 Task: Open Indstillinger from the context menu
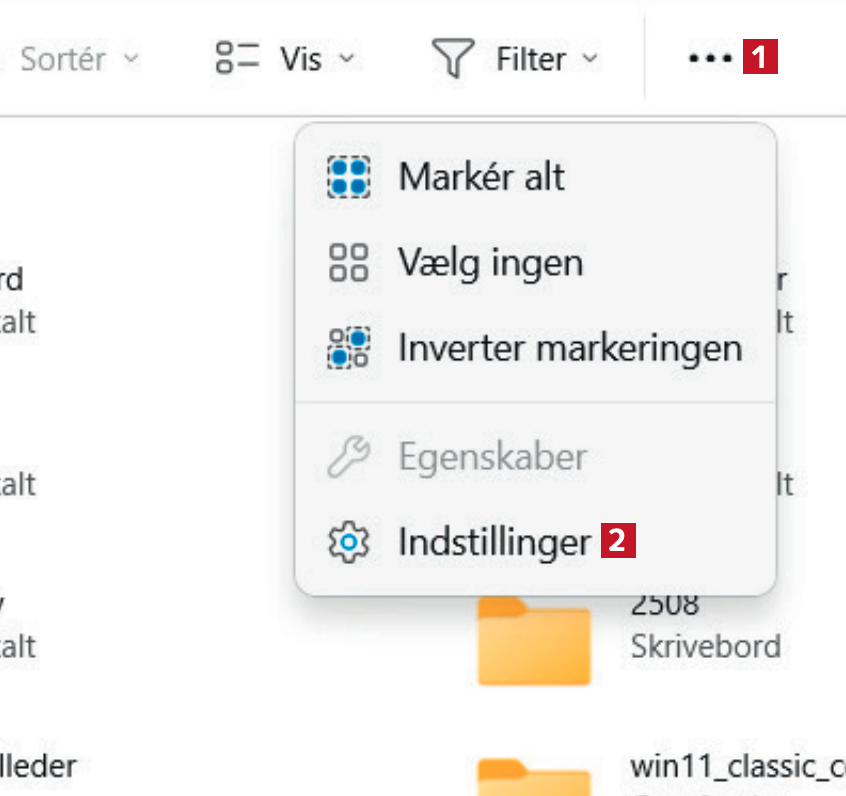tap(494, 543)
